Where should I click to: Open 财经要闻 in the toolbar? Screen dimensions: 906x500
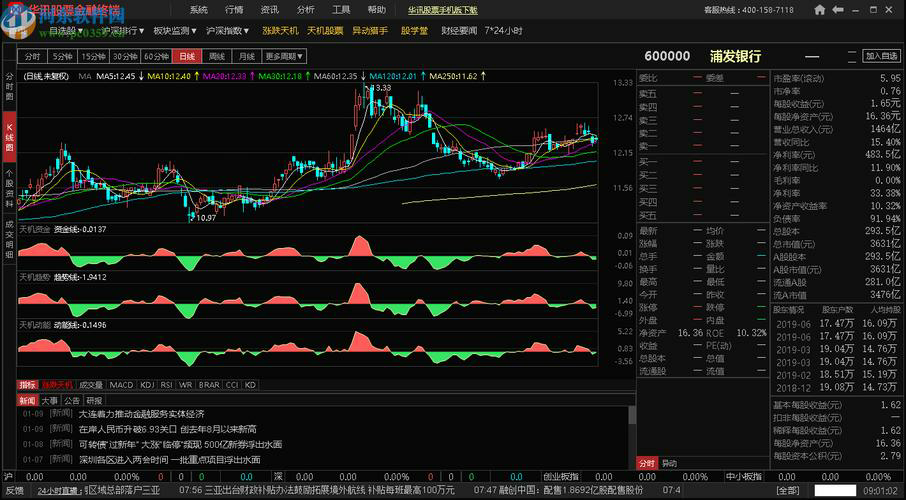[459, 31]
